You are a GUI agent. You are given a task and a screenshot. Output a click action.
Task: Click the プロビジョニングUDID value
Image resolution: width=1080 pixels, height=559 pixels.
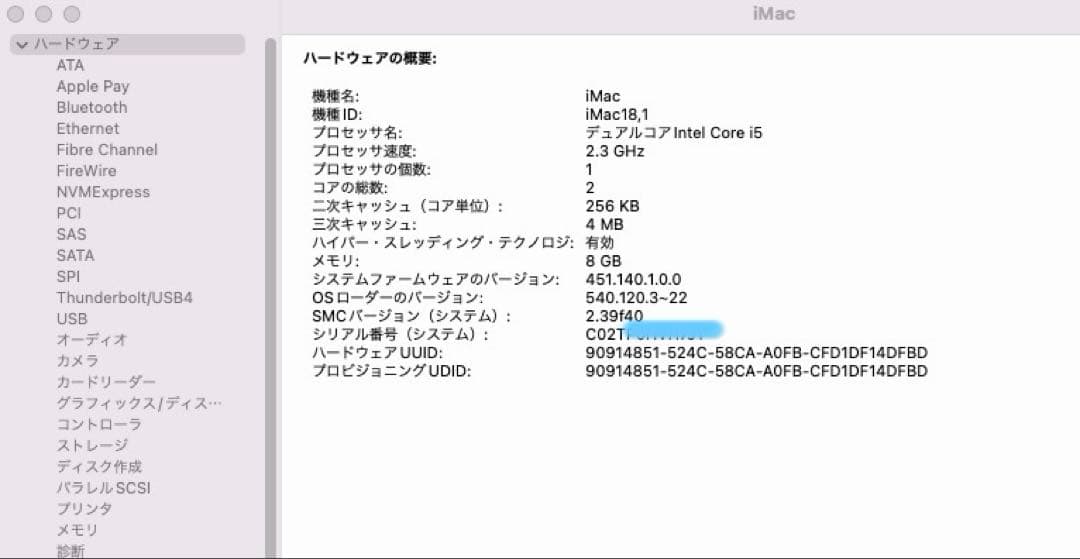[756, 371]
